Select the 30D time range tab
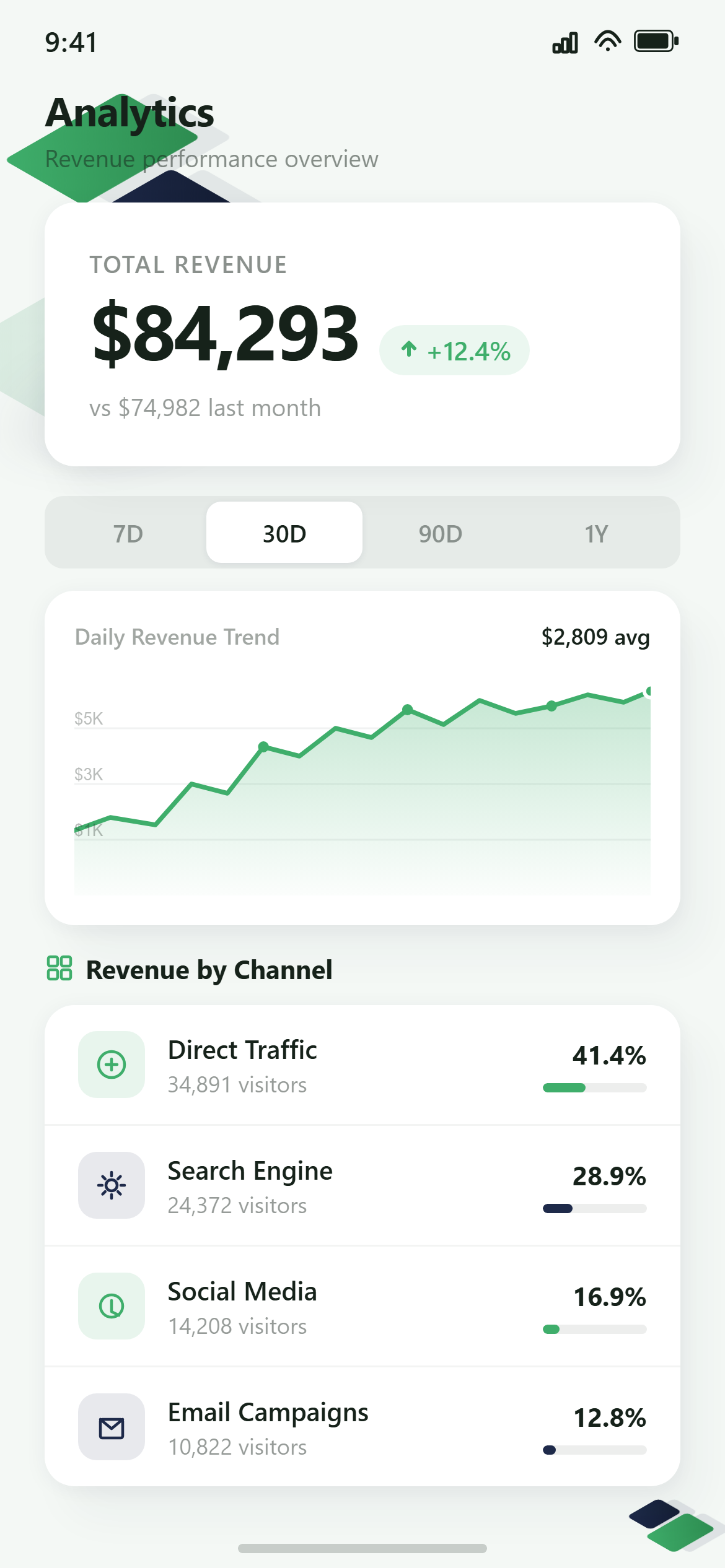This screenshot has width=725, height=1568. (x=284, y=533)
